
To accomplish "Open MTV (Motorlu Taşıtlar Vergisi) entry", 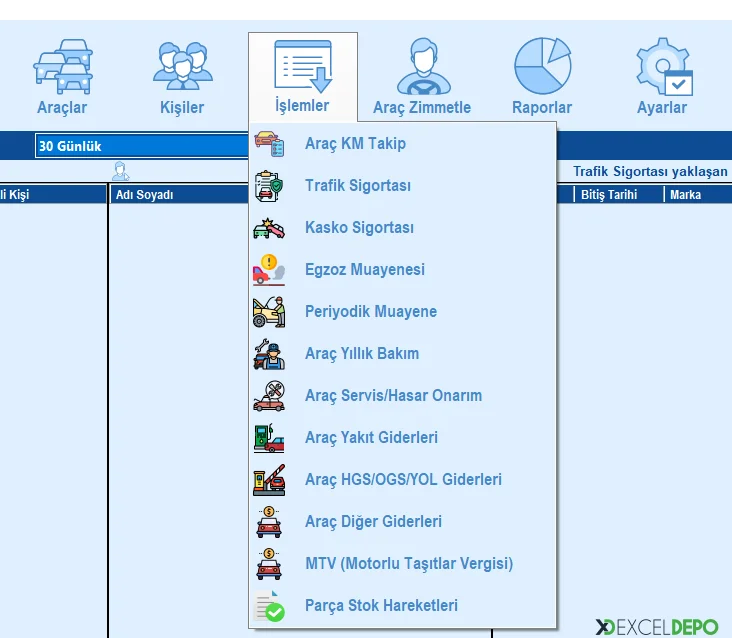I will (x=408, y=564).
